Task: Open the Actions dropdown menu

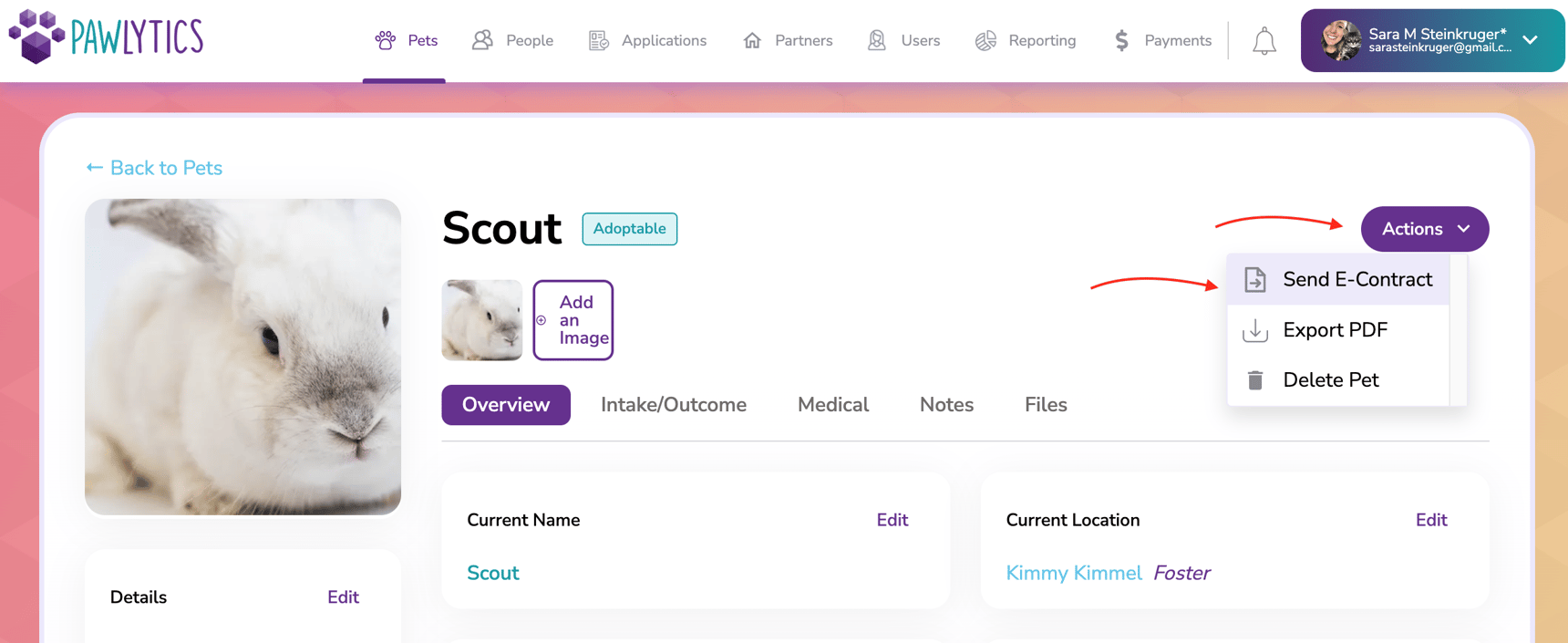Action: (x=1424, y=229)
